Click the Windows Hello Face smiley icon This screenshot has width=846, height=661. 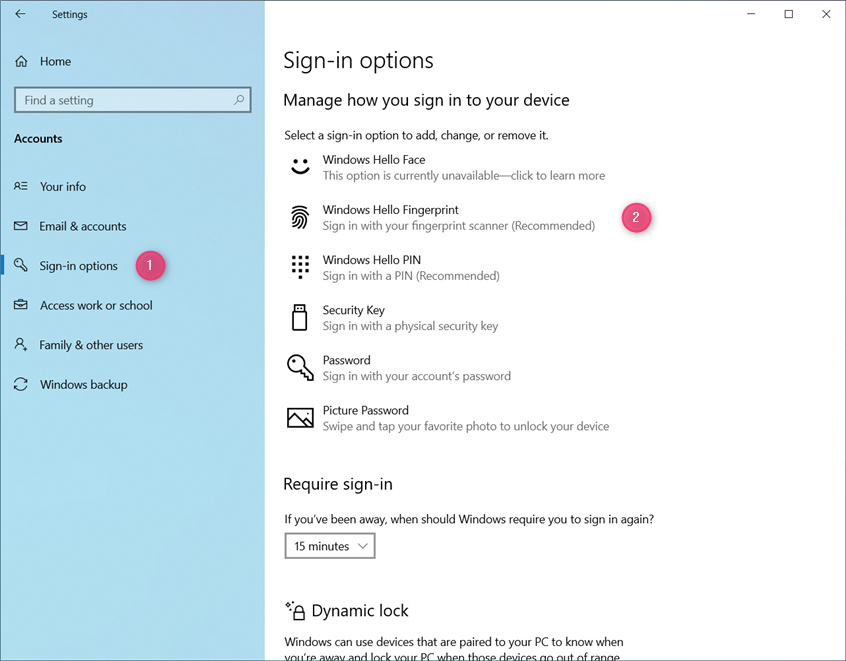[x=300, y=167]
